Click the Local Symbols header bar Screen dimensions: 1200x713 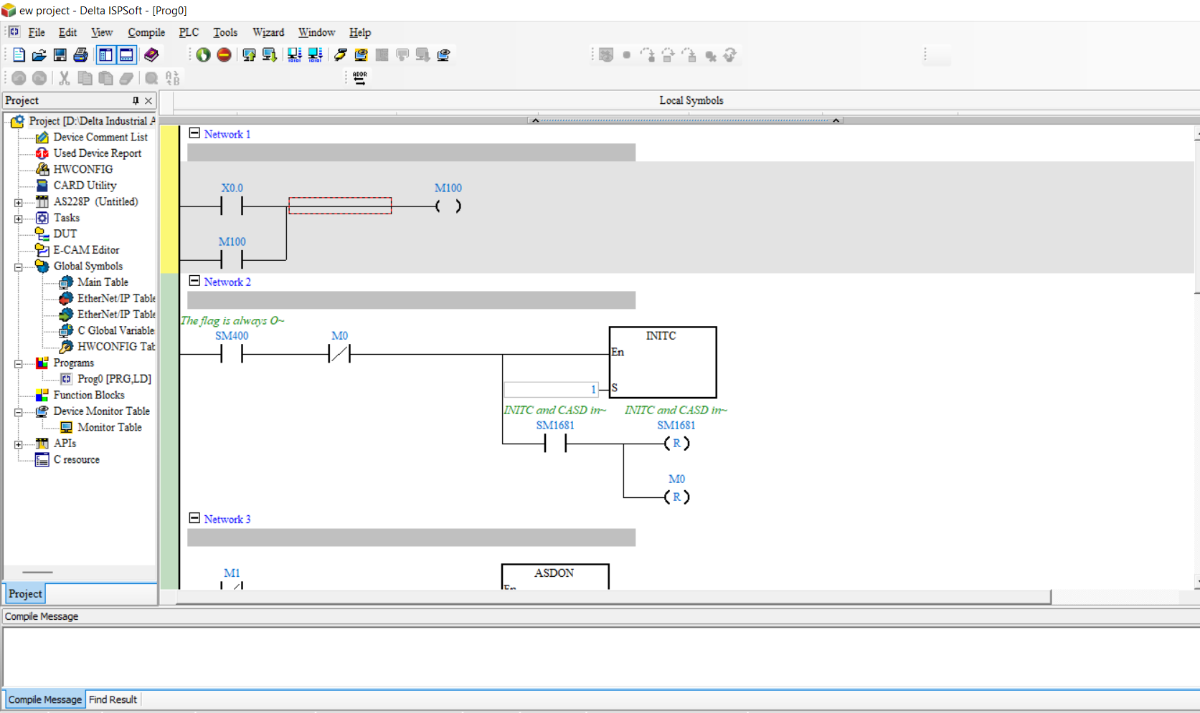[x=691, y=100]
